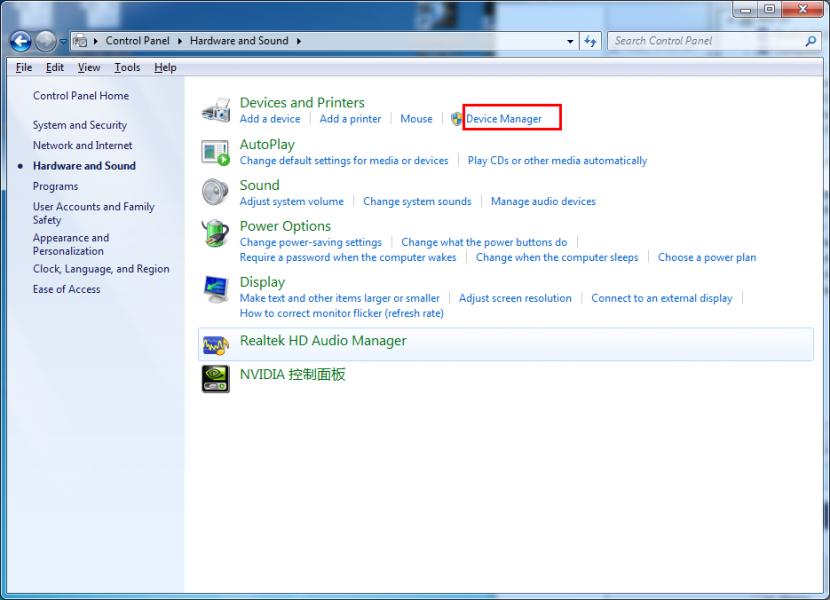Open Programs category in sidebar
The height and width of the screenshot is (600, 830).
coord(56,186)
